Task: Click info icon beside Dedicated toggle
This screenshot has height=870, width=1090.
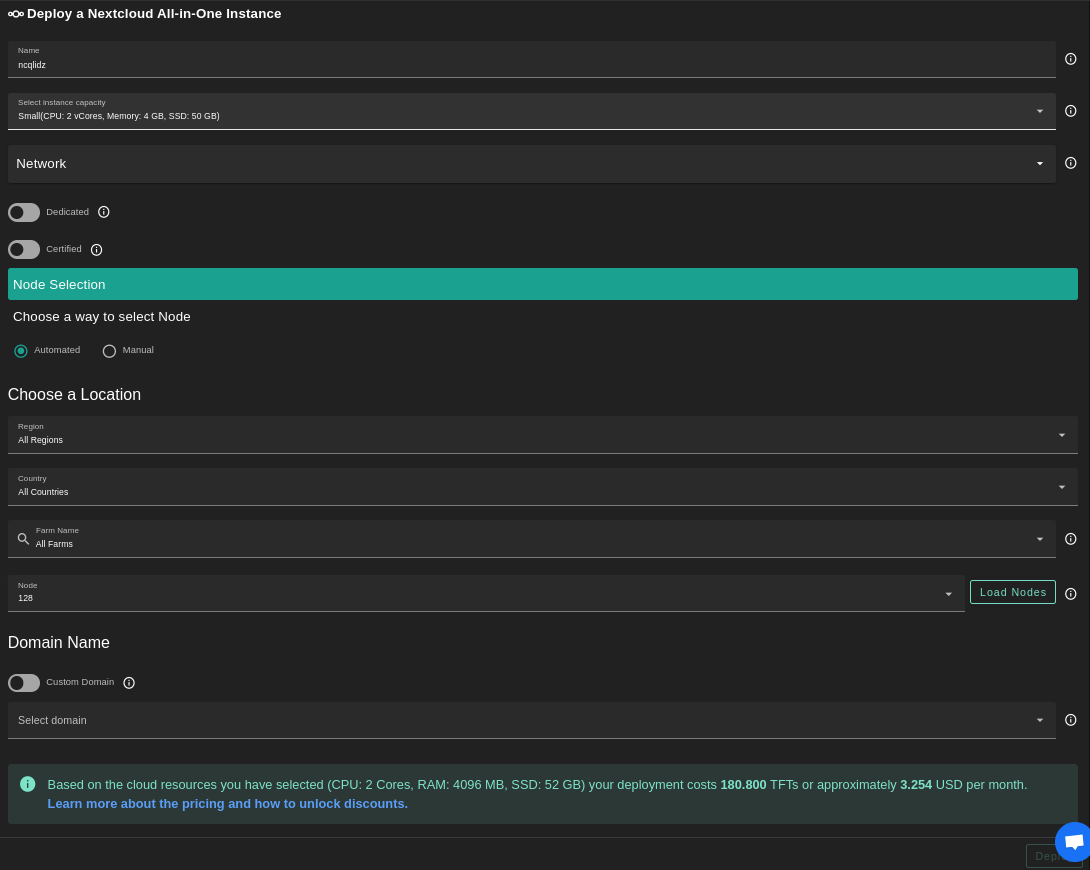Action: coord(104,212)
